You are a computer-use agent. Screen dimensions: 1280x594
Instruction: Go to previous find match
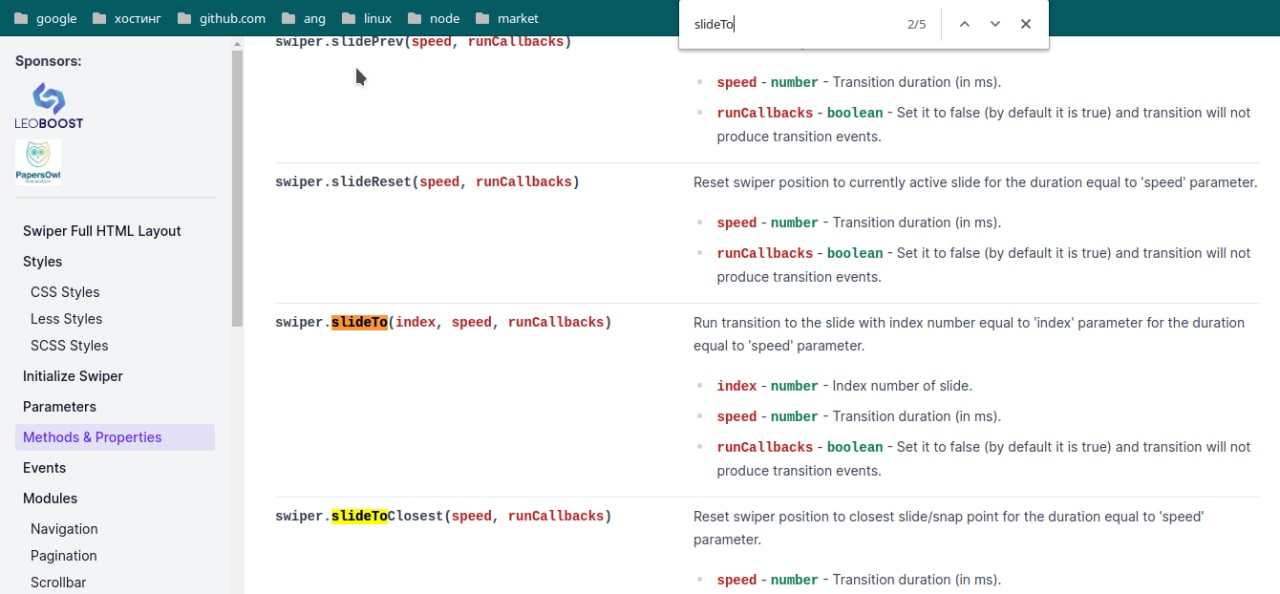pyautogui.click(x=964, y=24)
